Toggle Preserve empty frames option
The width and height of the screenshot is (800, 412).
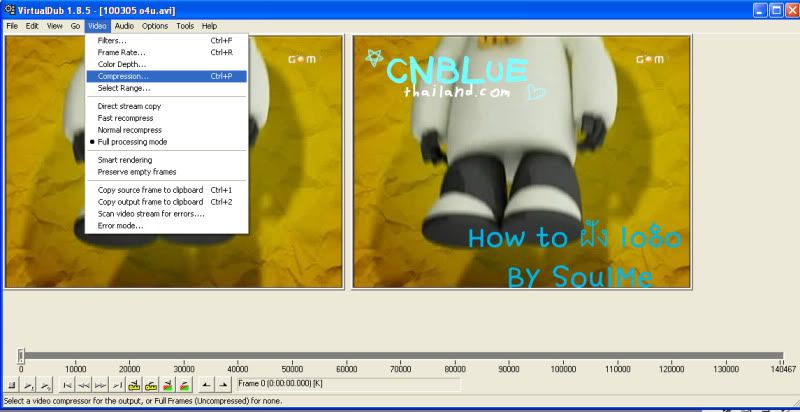click(166, 172)
